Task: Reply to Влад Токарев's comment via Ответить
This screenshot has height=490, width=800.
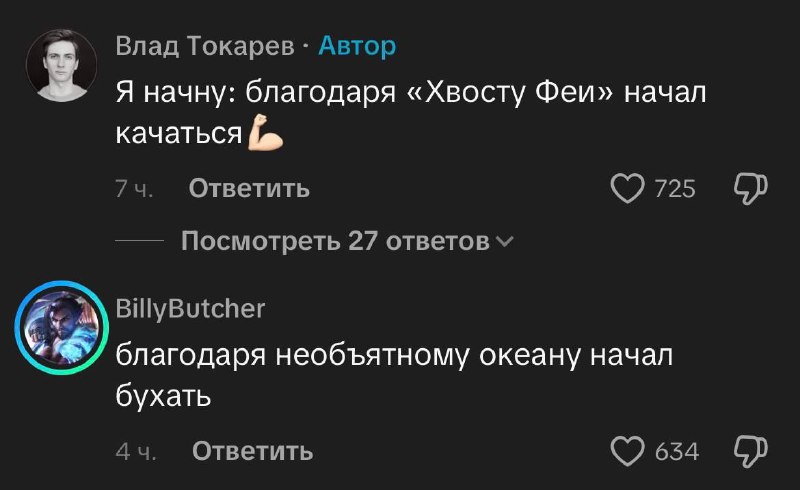Action: 249,188
